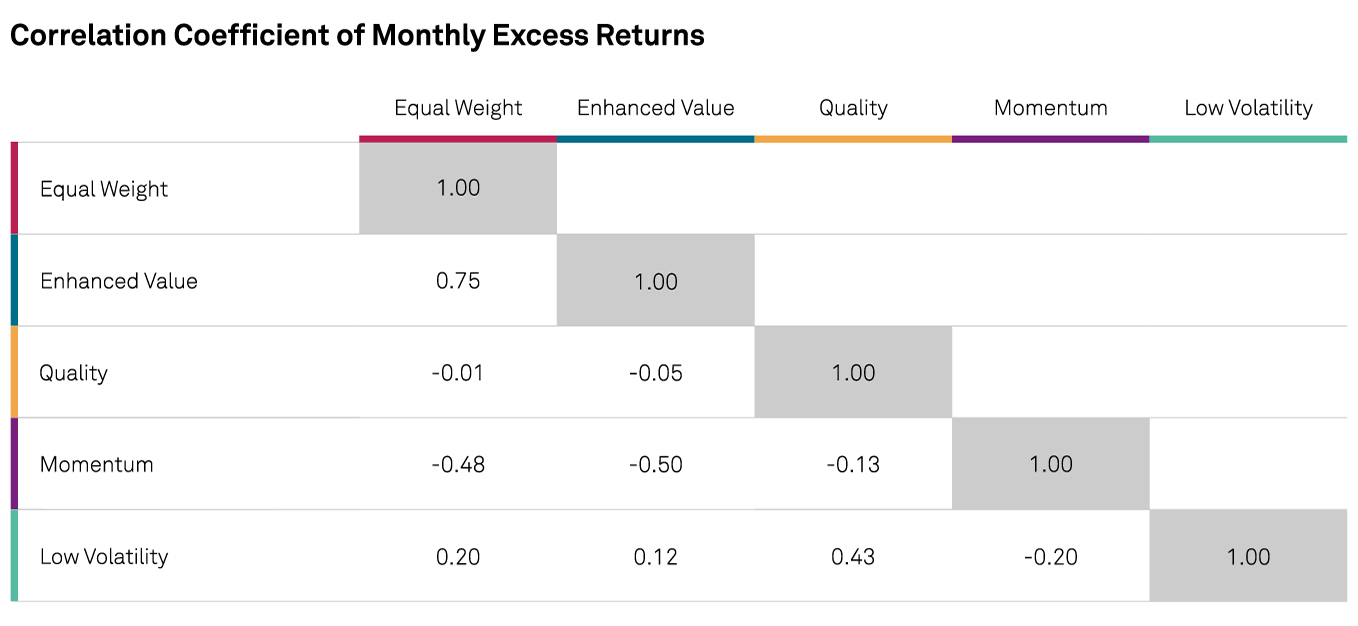Click the Equal Weight column header
Screen dimensions: 1358x626
[x=458, y=108]
